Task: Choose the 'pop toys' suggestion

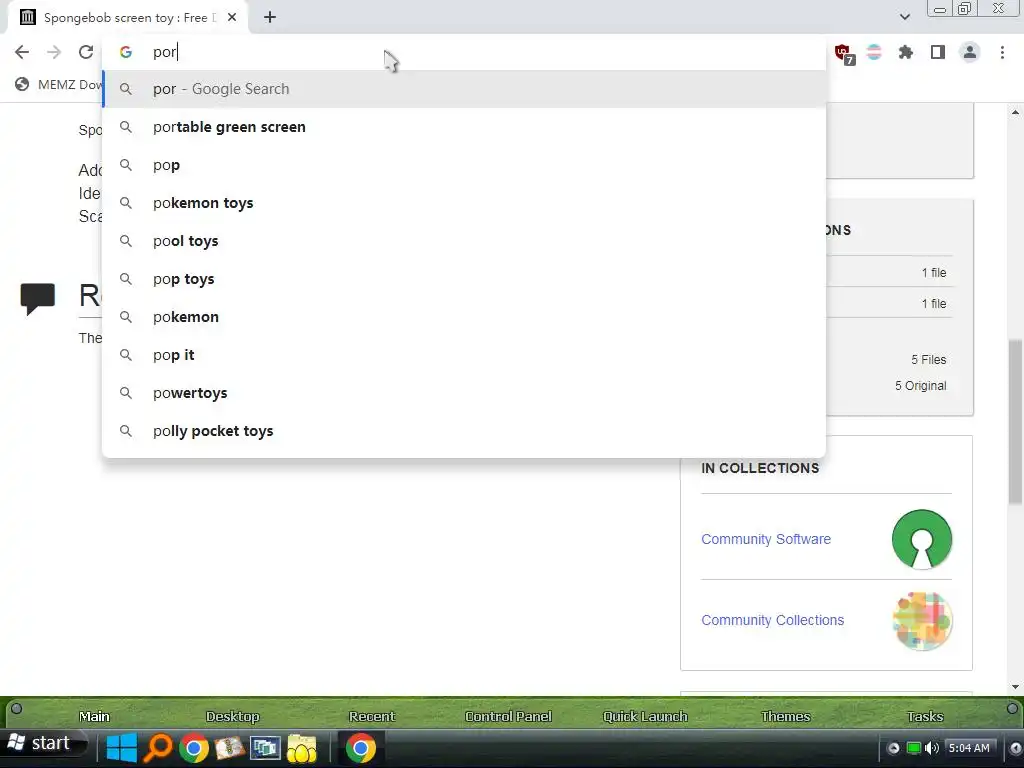Action: point(464,279)
